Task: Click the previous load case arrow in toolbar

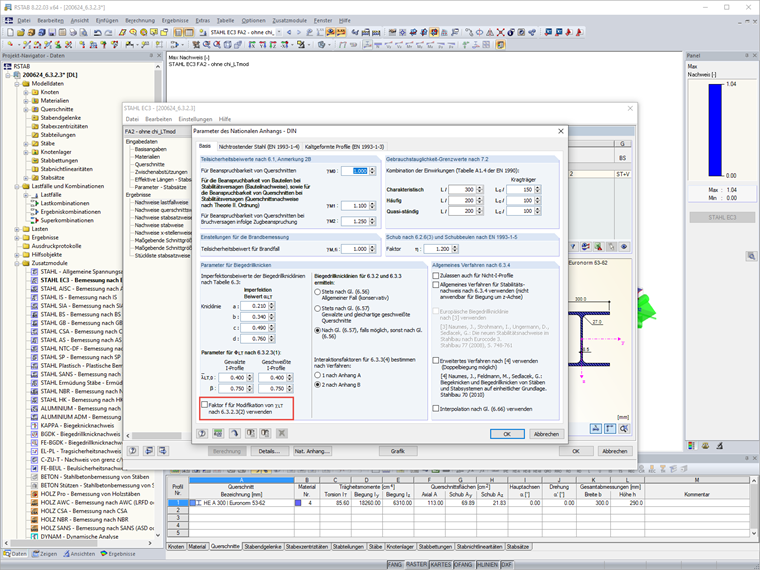Action: (287, 32)
